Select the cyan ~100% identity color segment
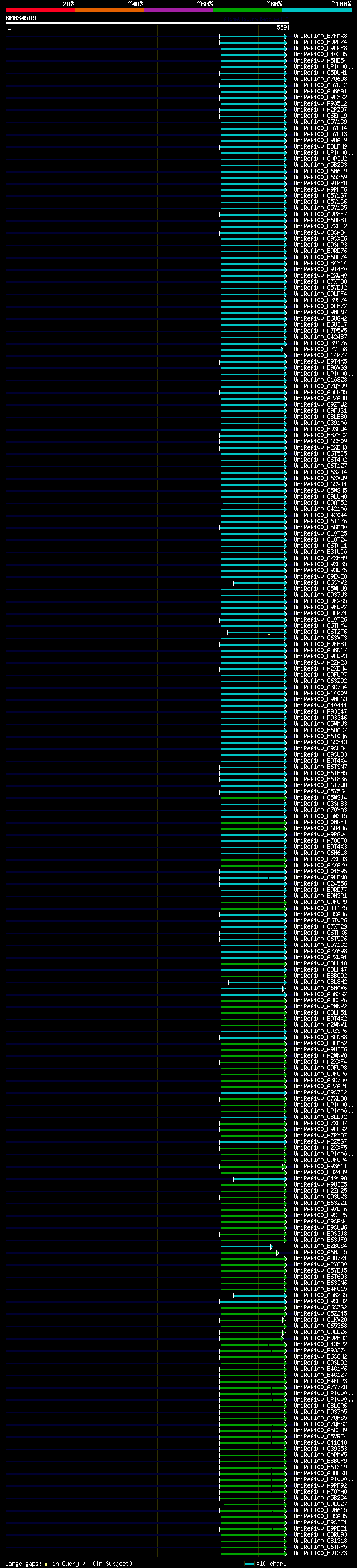357x1568 pixels. [317, 9]
